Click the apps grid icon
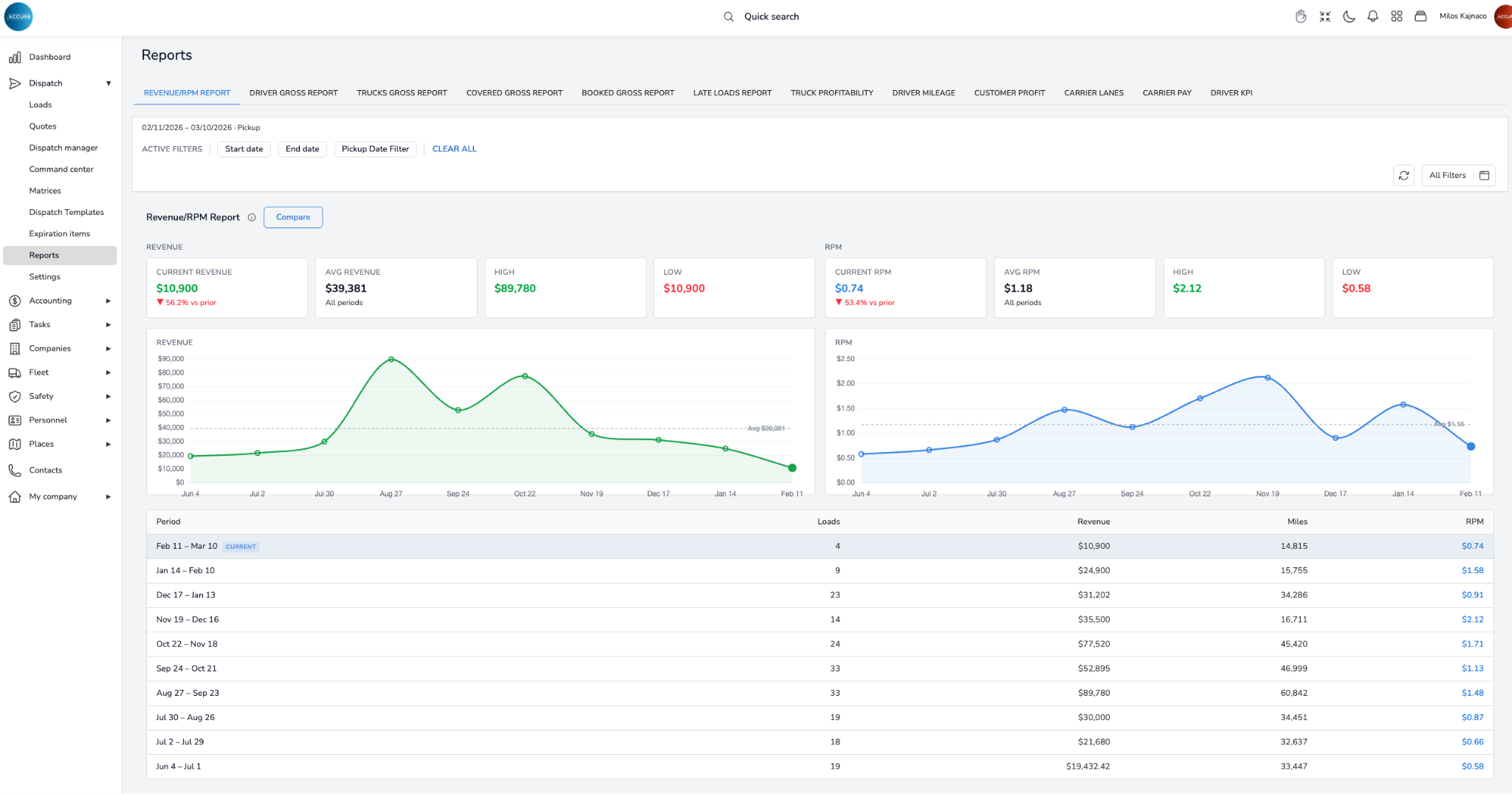Image resolution: width=1512 pixels, height=794 pixels. [1396, 16]
